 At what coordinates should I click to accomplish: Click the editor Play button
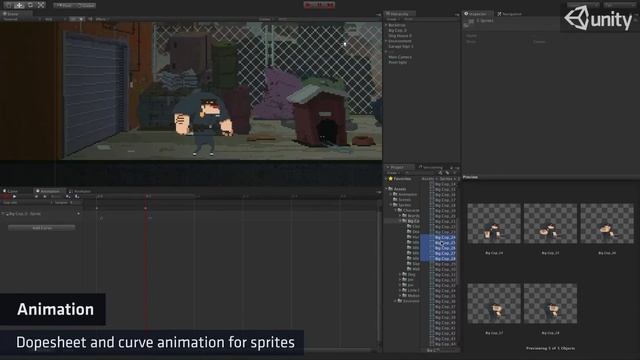pos(309,5)
